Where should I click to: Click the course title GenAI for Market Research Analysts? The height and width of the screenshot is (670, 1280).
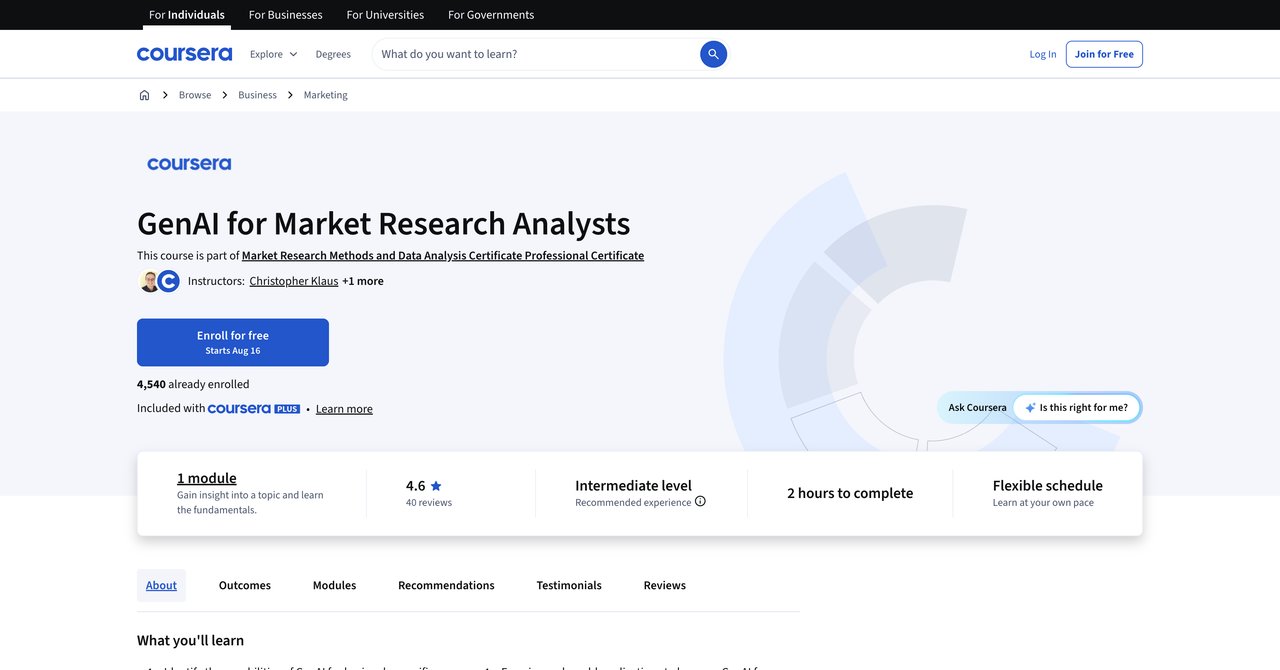tap(384, 223)
